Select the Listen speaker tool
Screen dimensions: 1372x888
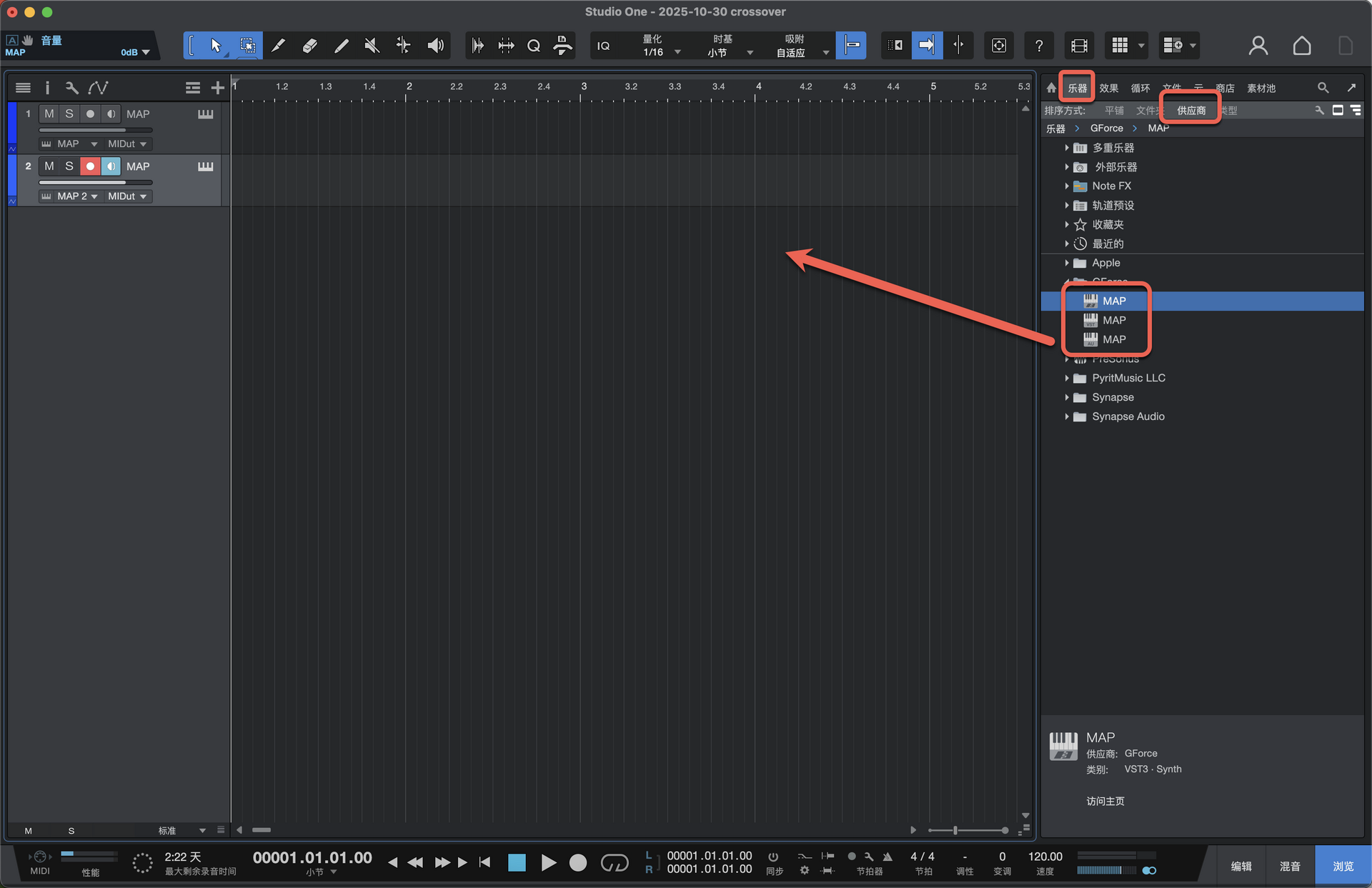point(435,46)
